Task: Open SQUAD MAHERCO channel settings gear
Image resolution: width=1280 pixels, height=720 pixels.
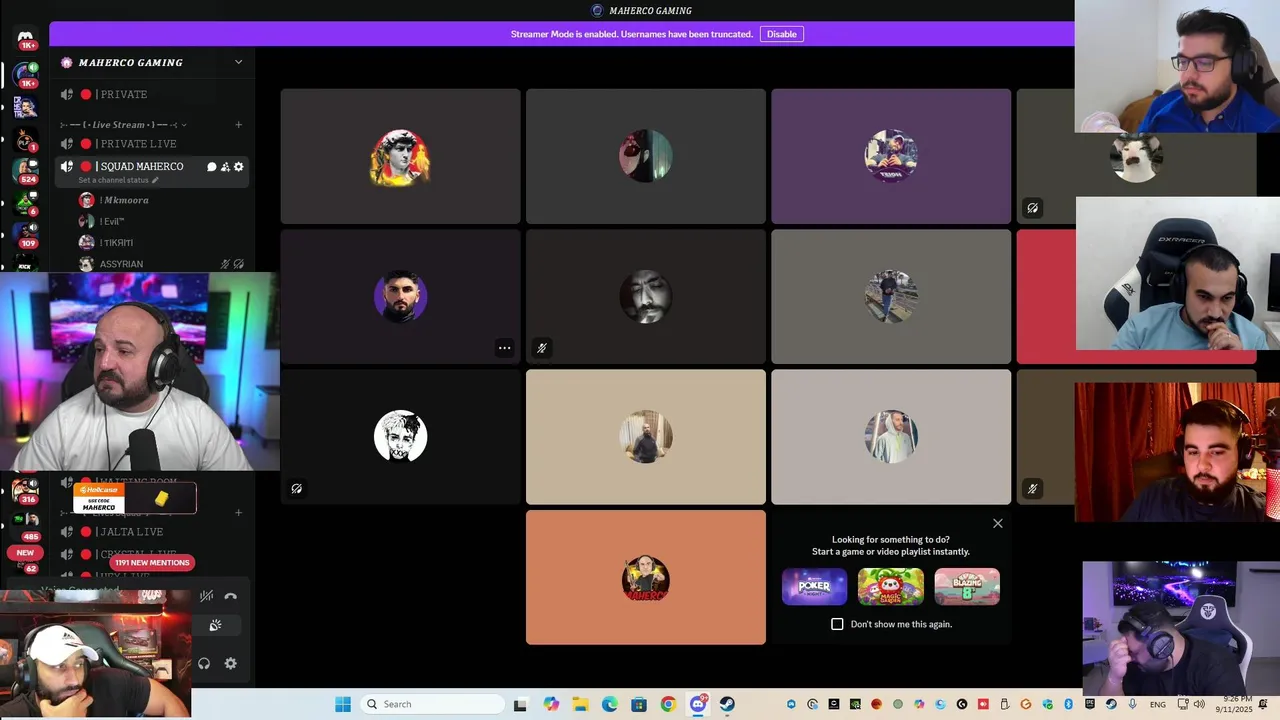Action: point(238,167)
